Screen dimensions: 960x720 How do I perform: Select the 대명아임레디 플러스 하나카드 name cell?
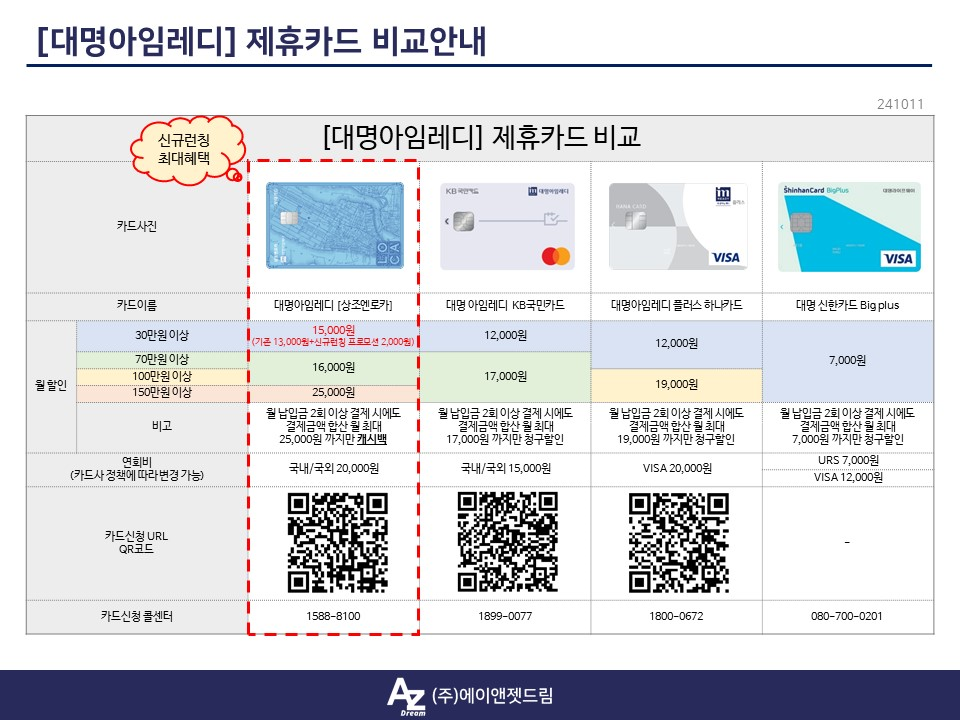(x=677, y=305)
